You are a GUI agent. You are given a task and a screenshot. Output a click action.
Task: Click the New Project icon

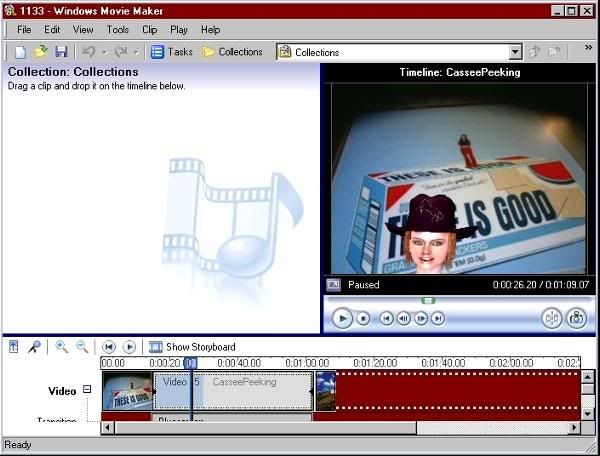click(20, 52)
